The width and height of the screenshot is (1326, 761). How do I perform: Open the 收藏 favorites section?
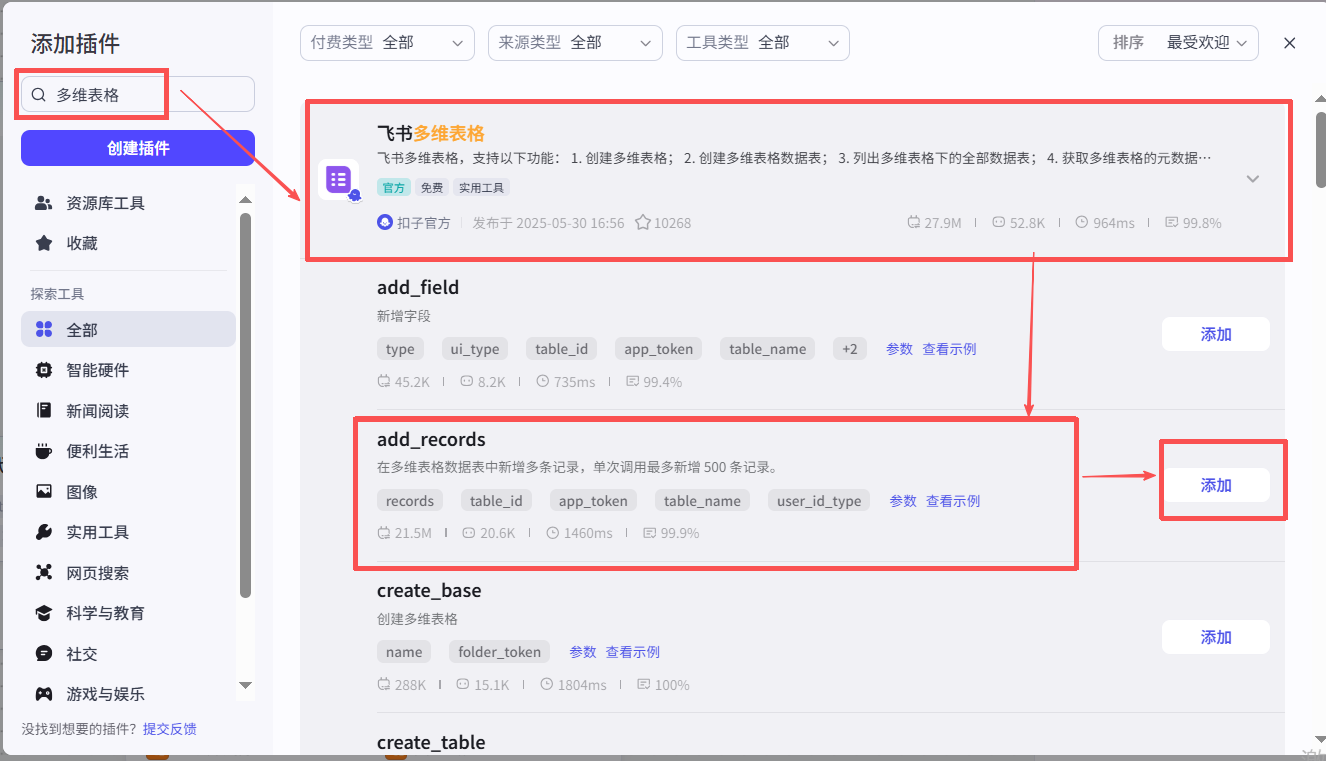[82, 243]
